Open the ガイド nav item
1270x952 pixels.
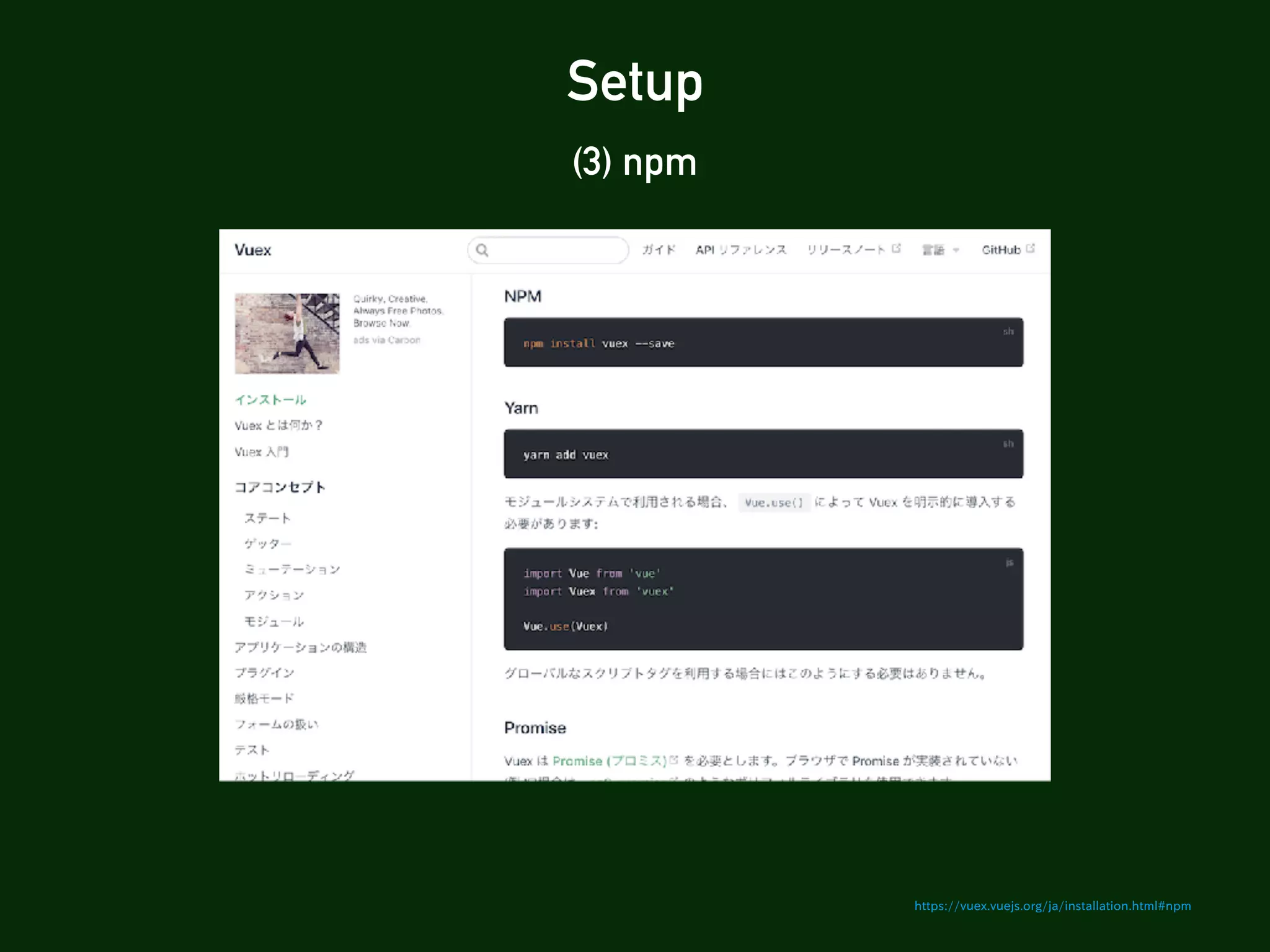659,250
